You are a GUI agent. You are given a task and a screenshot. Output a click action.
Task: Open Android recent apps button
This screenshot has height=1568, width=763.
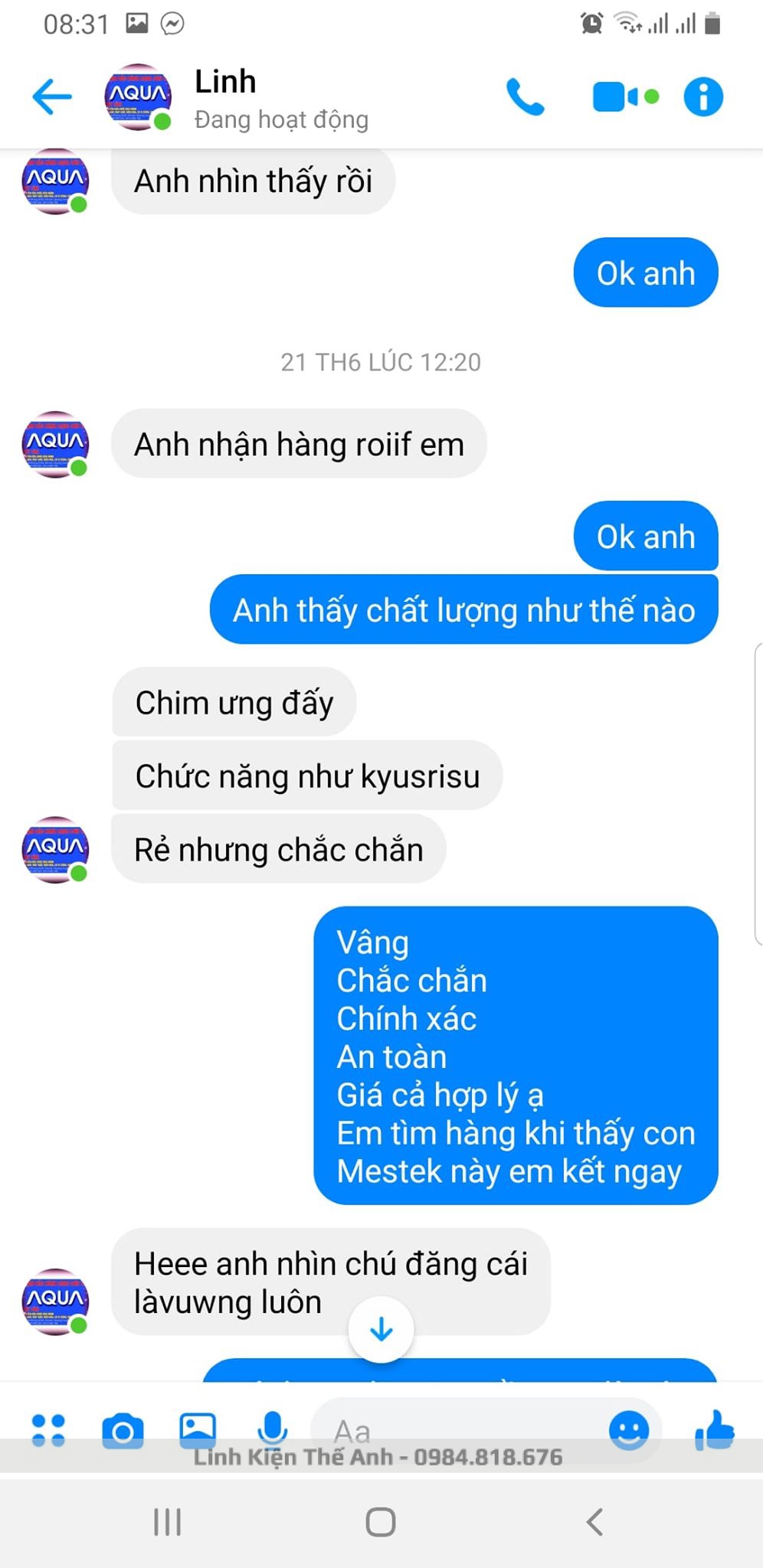coord(167,1522)
